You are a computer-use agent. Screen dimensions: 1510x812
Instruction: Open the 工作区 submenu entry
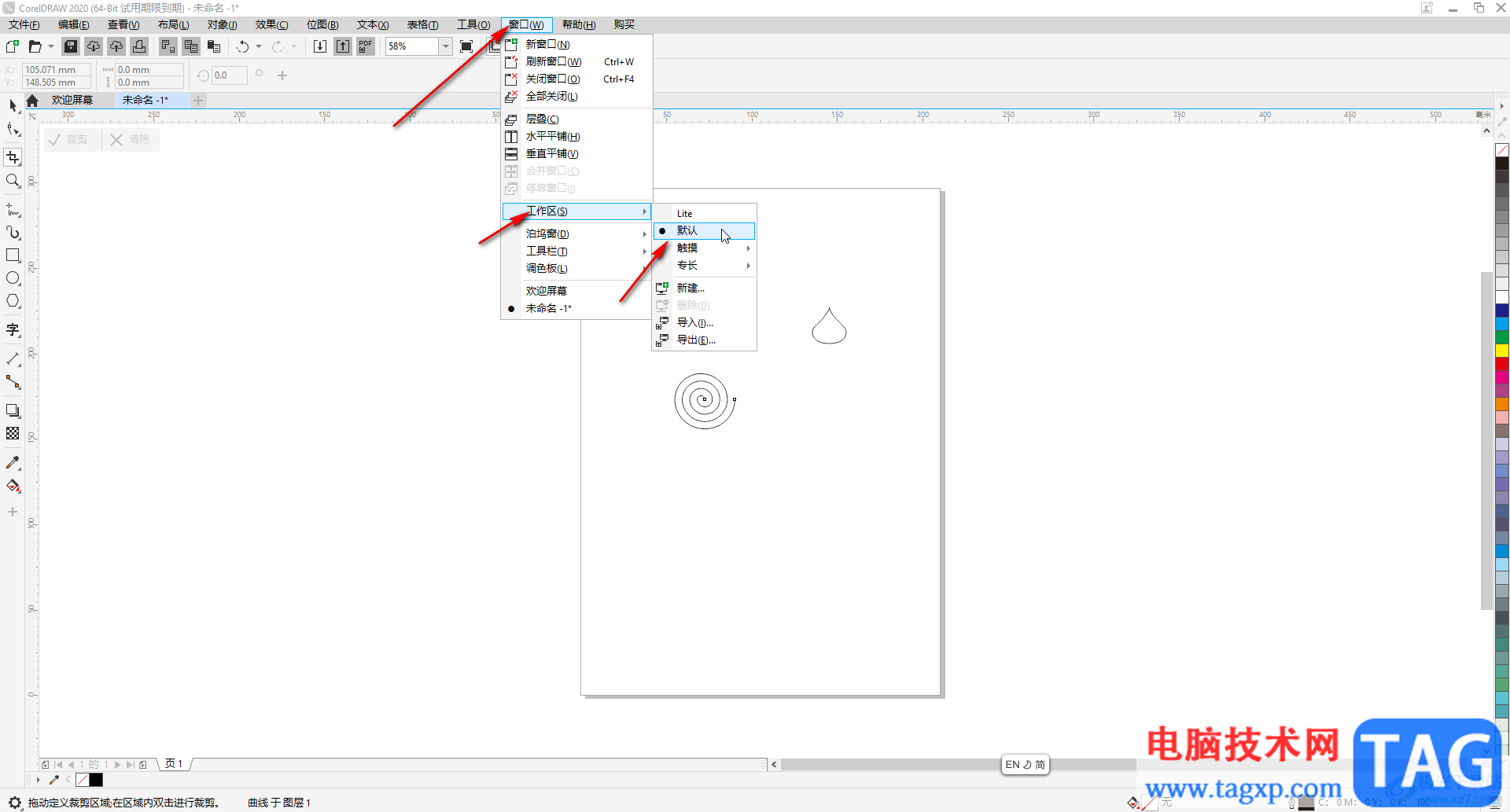(x=576, y=211)
